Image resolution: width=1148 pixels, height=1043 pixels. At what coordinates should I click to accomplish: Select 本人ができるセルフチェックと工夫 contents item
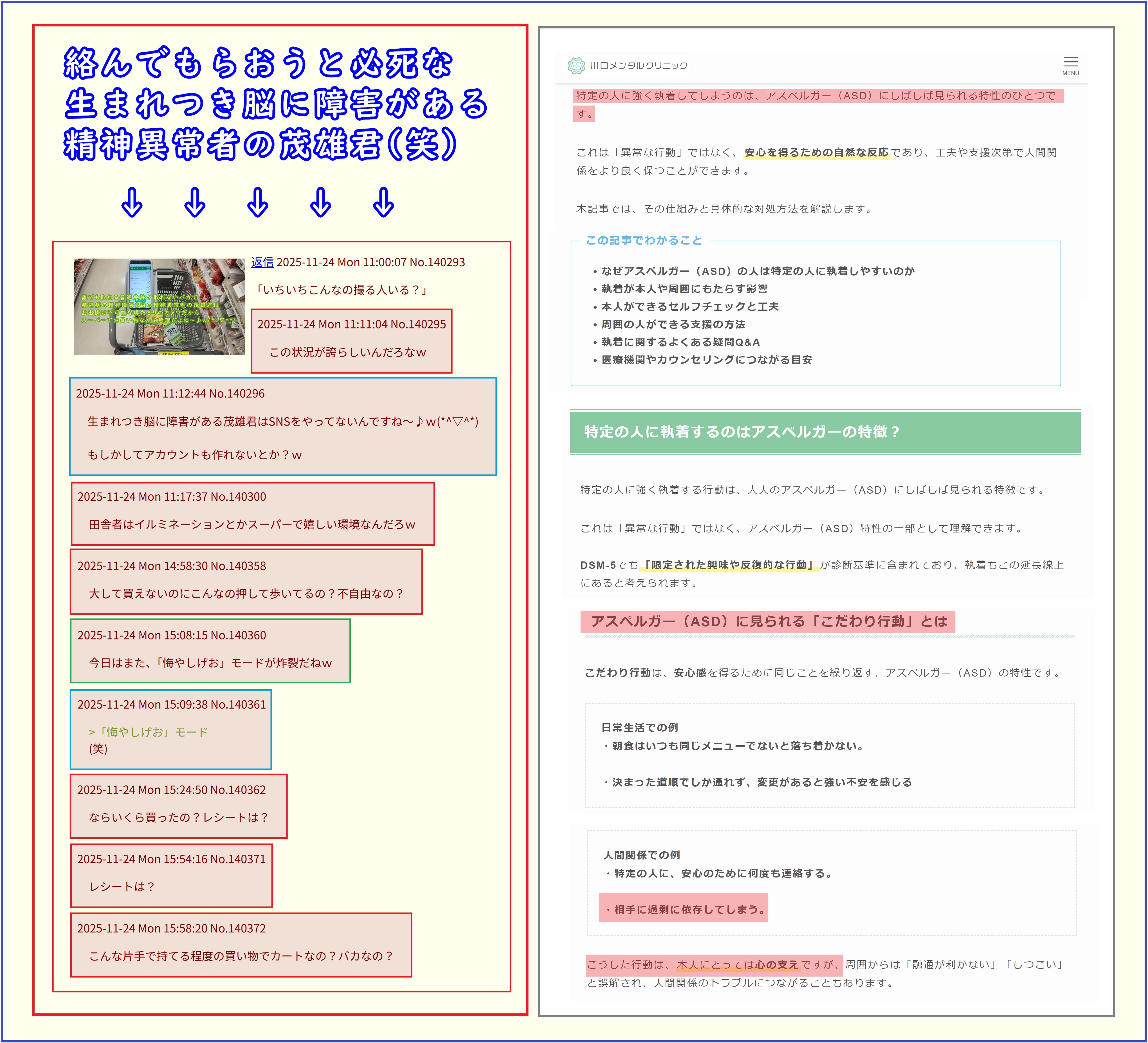[x=689, y=306]
